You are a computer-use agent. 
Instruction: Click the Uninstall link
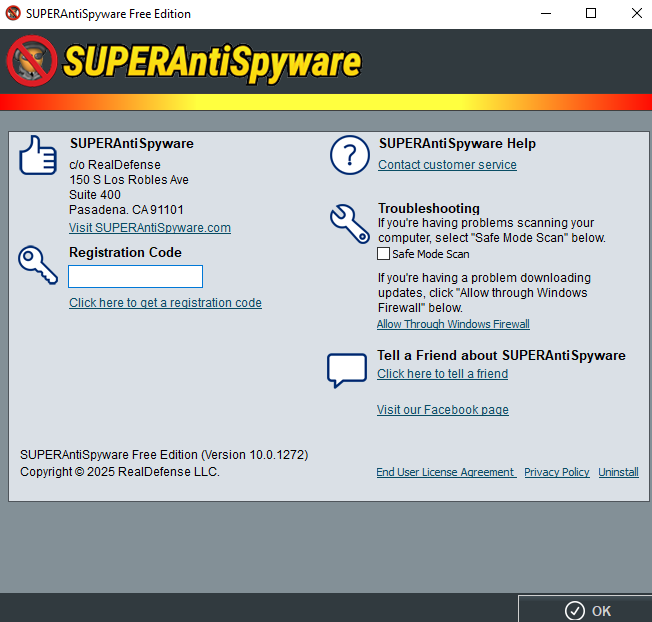[618, 472]
